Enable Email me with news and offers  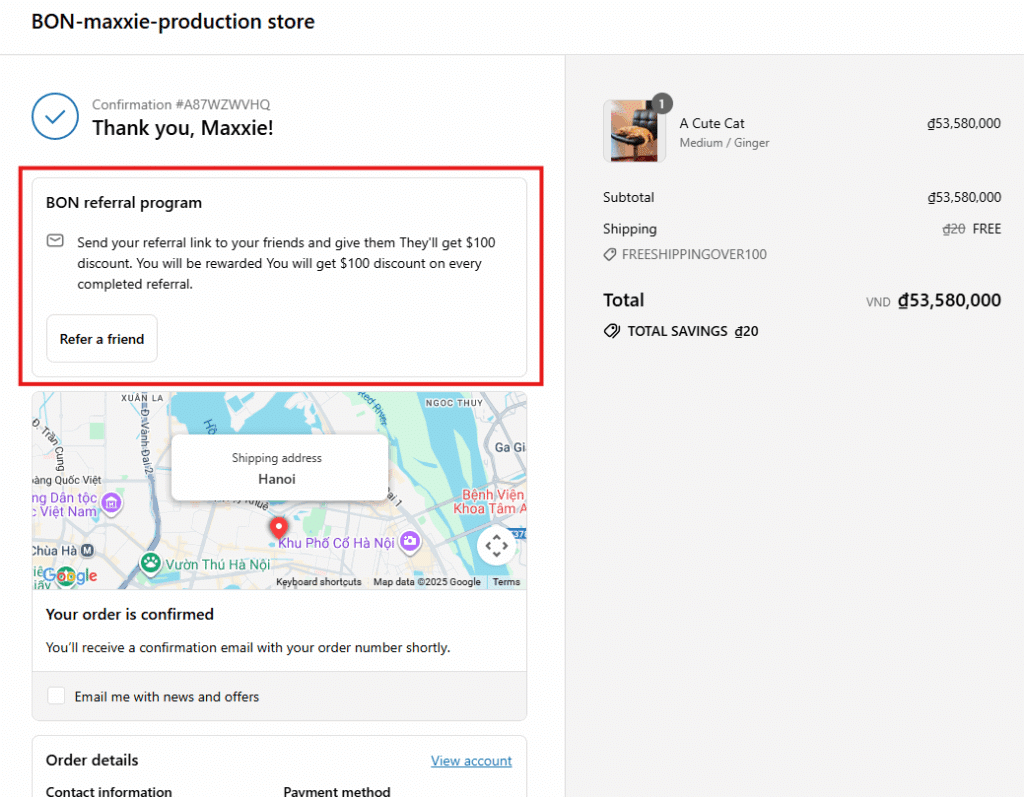click(57, 696)
